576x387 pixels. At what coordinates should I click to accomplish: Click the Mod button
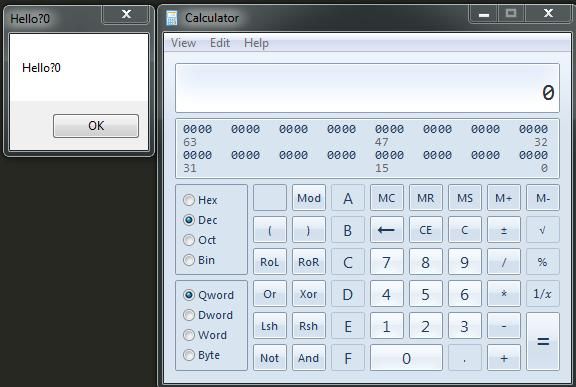click(x=309, y=198)
